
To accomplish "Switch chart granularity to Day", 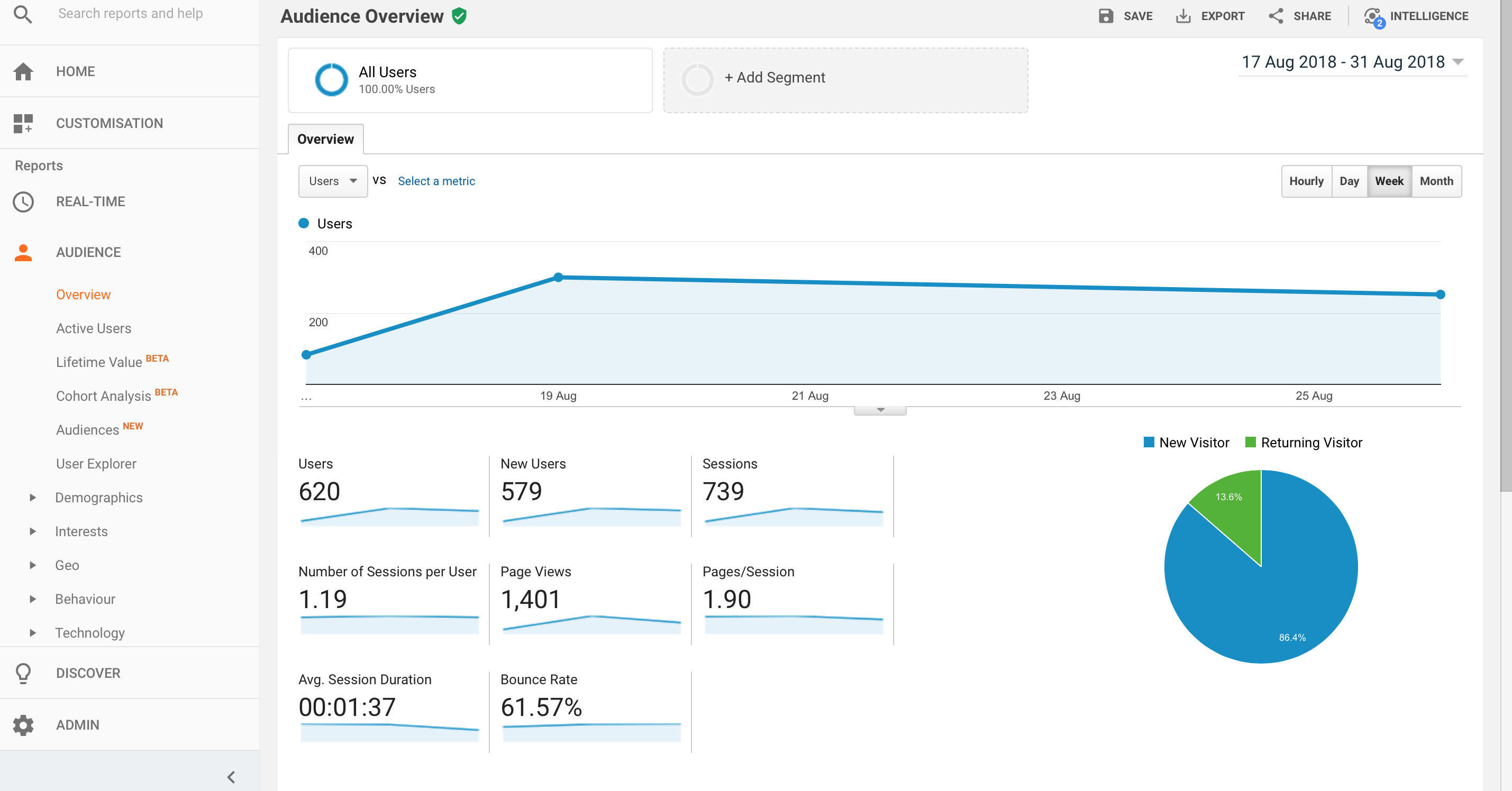I will tap(1349, 181).
